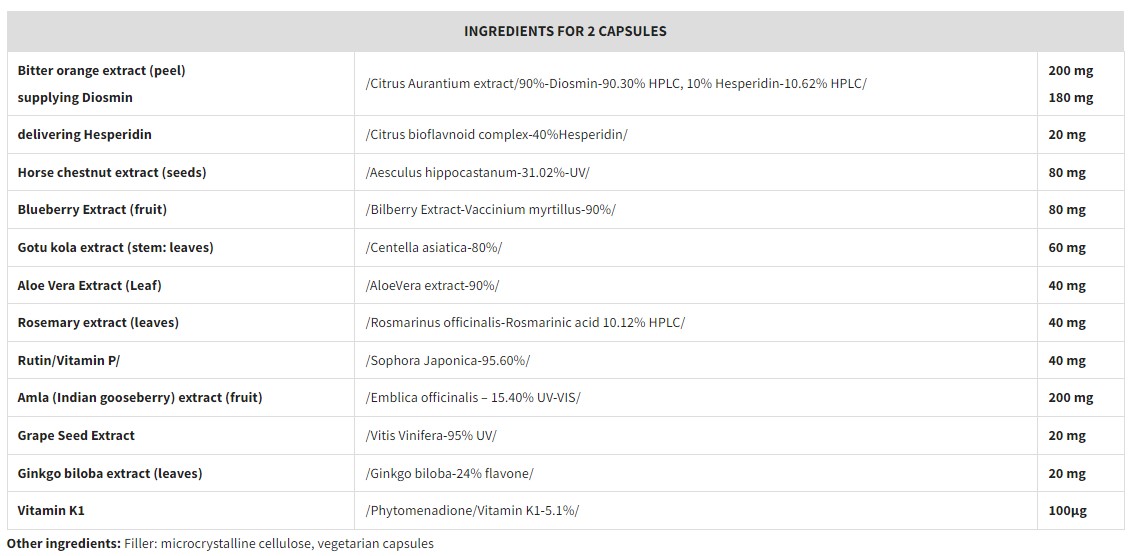Select the "Bitter orange extract (peel)" label

[x=102, y=71]
